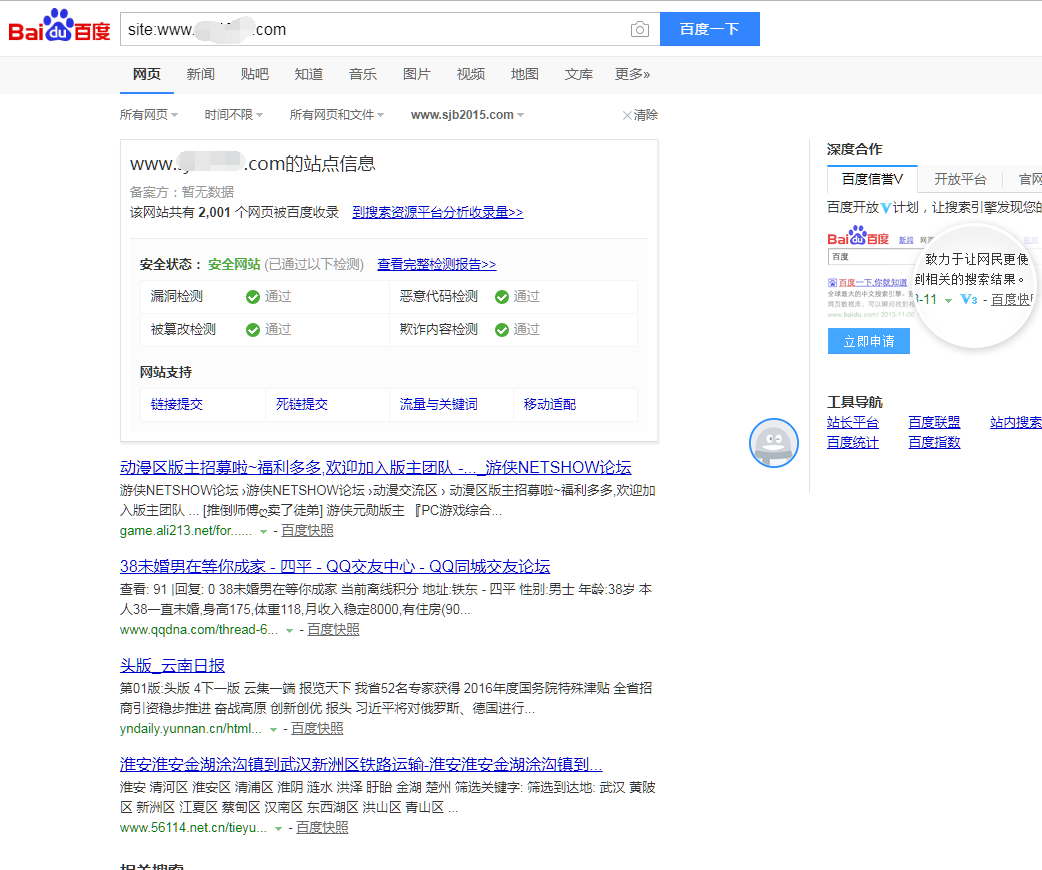
Task: Go to the 知道 tab
Action: [x=308, y=74]
